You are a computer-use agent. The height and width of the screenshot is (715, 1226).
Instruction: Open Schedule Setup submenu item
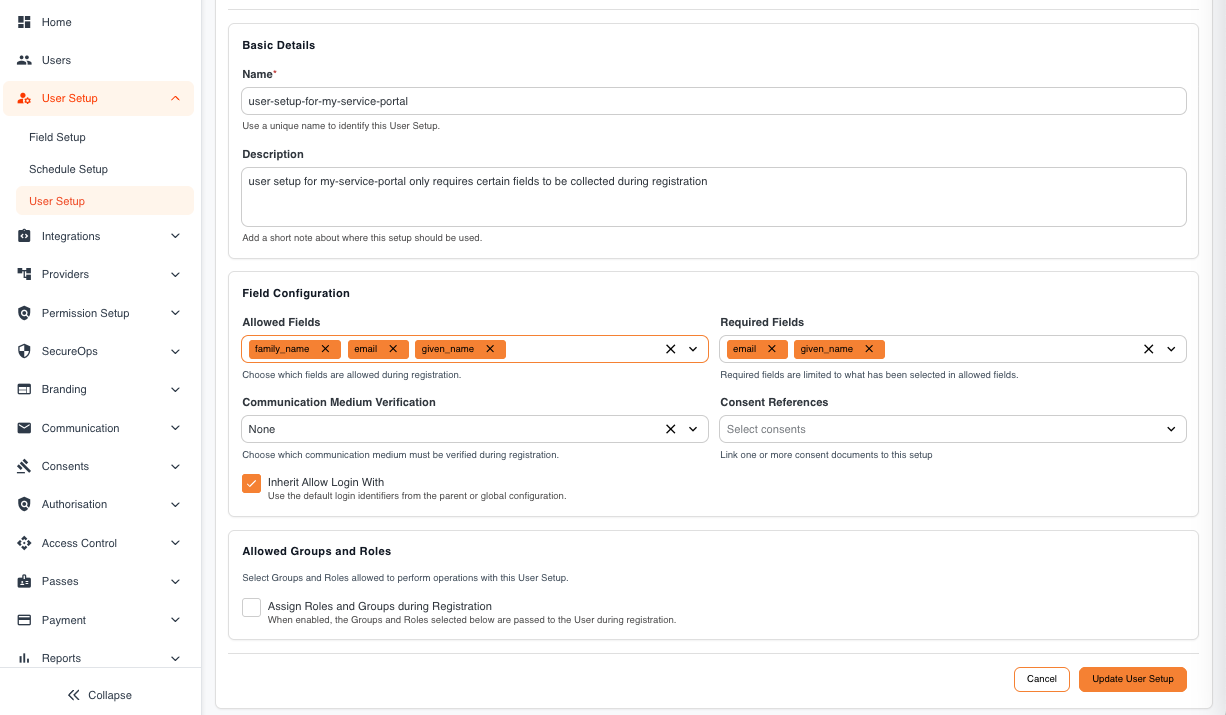[x=68, y=169]
